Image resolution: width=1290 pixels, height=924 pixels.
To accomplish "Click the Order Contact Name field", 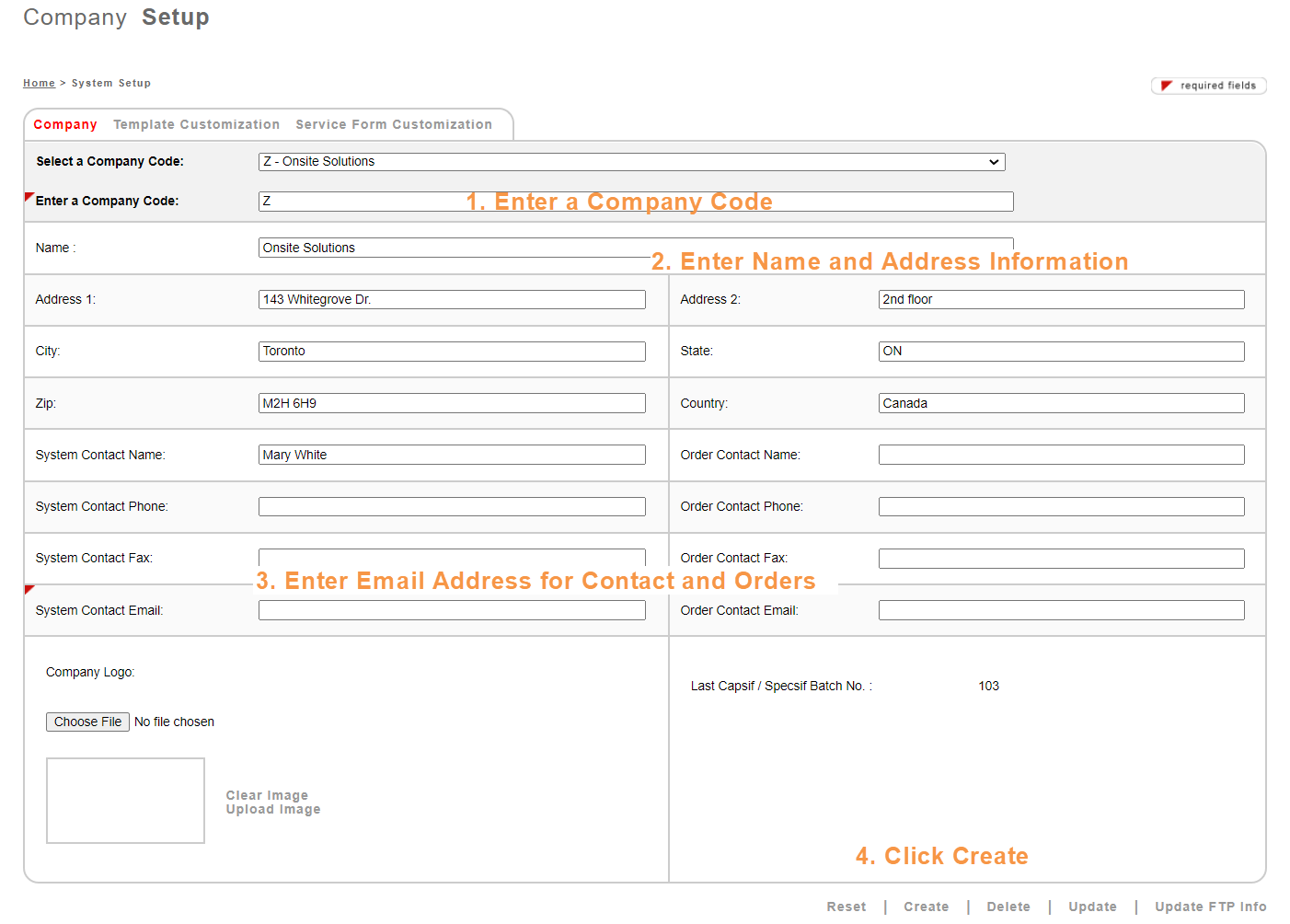I will [1061, 455].
